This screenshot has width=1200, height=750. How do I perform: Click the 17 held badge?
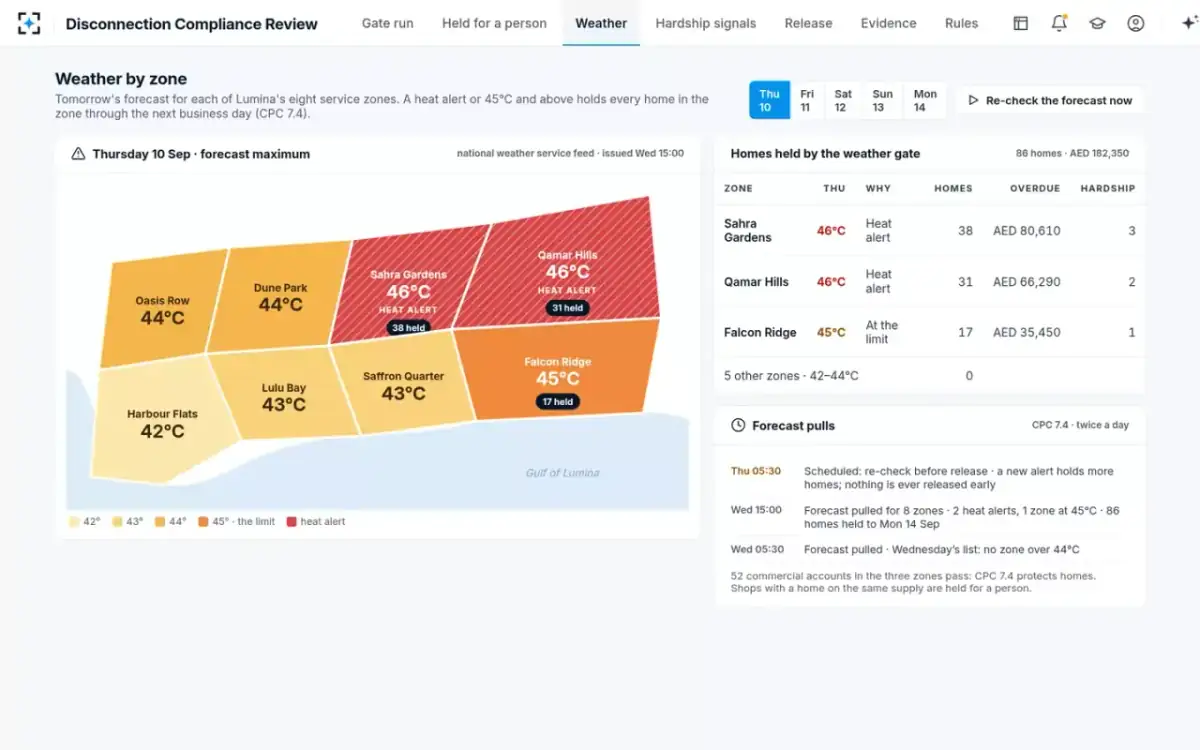pyautogui.click(x=557, y=401)
